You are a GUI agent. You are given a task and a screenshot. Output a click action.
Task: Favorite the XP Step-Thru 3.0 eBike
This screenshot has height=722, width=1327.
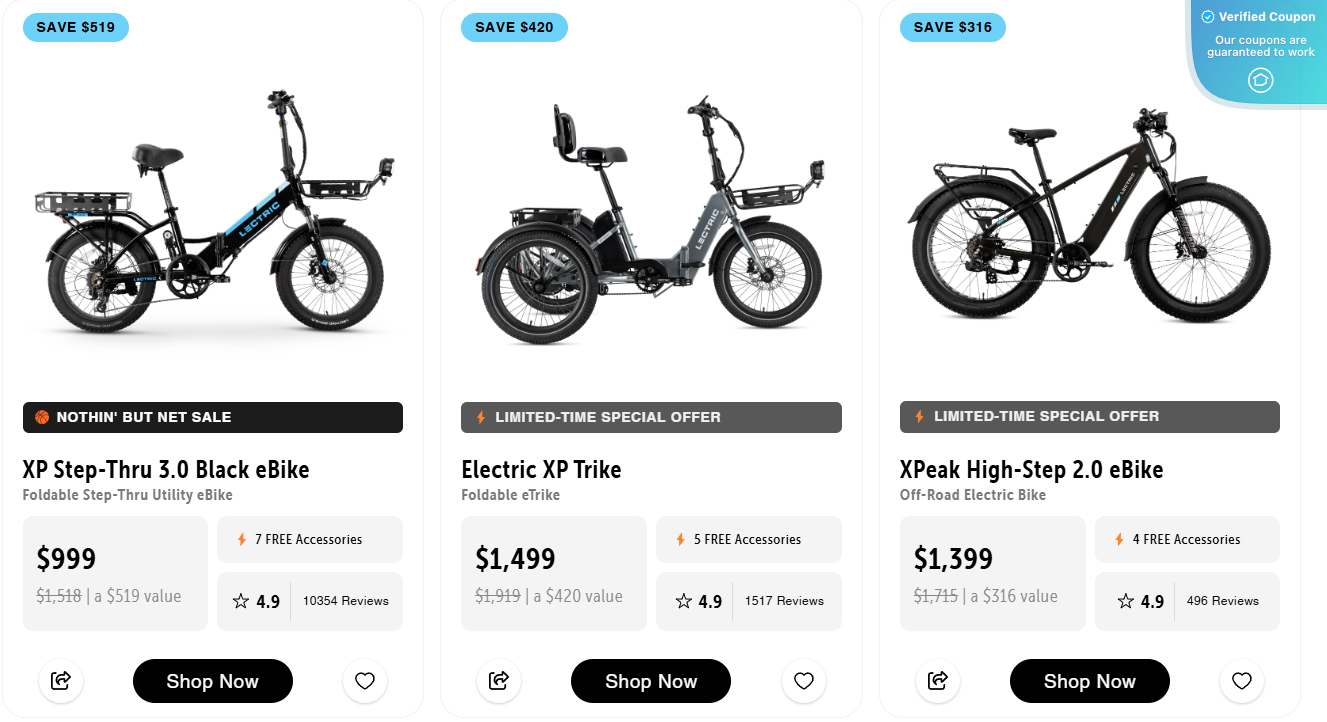[x=364, y=681]
